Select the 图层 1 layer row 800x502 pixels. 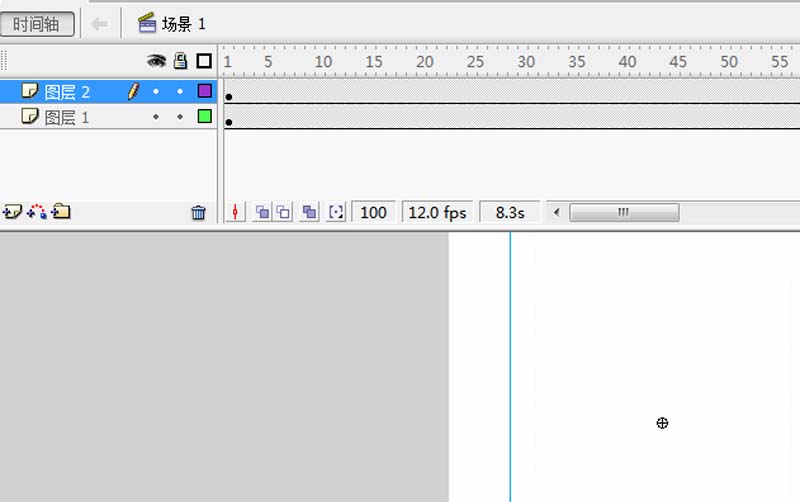click(109, 117)
